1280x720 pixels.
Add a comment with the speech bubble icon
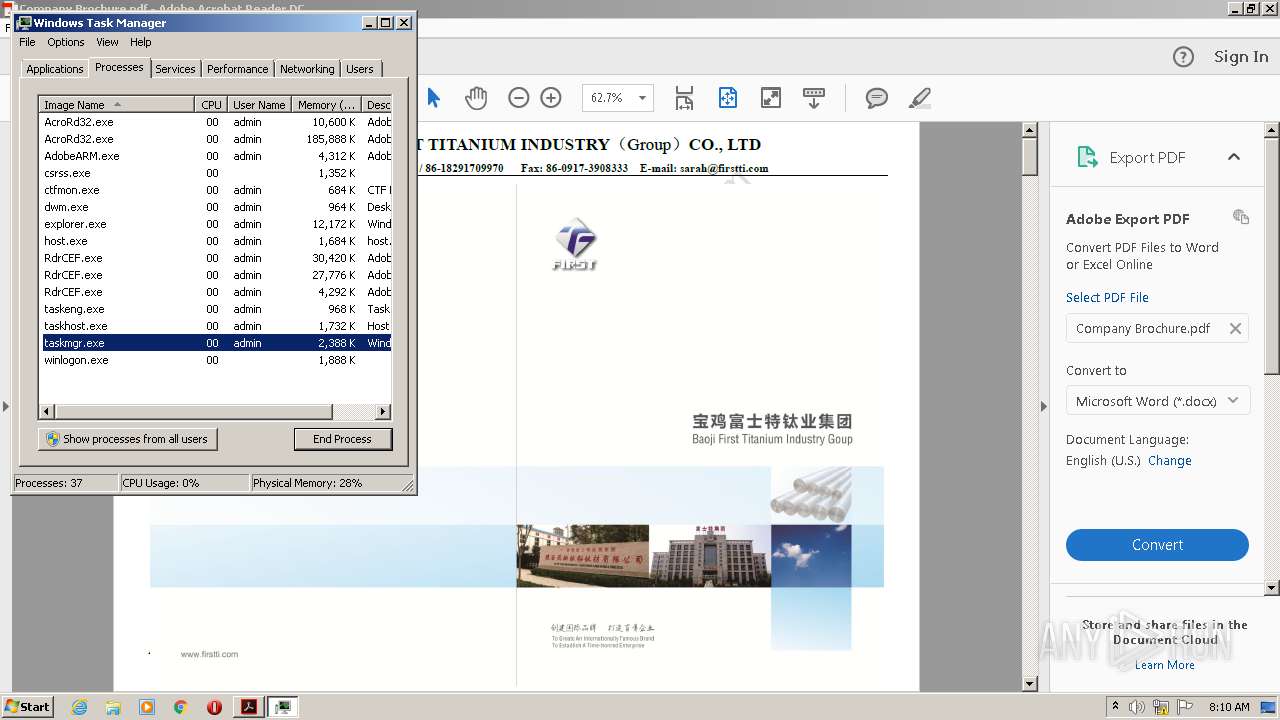[877, 98]
